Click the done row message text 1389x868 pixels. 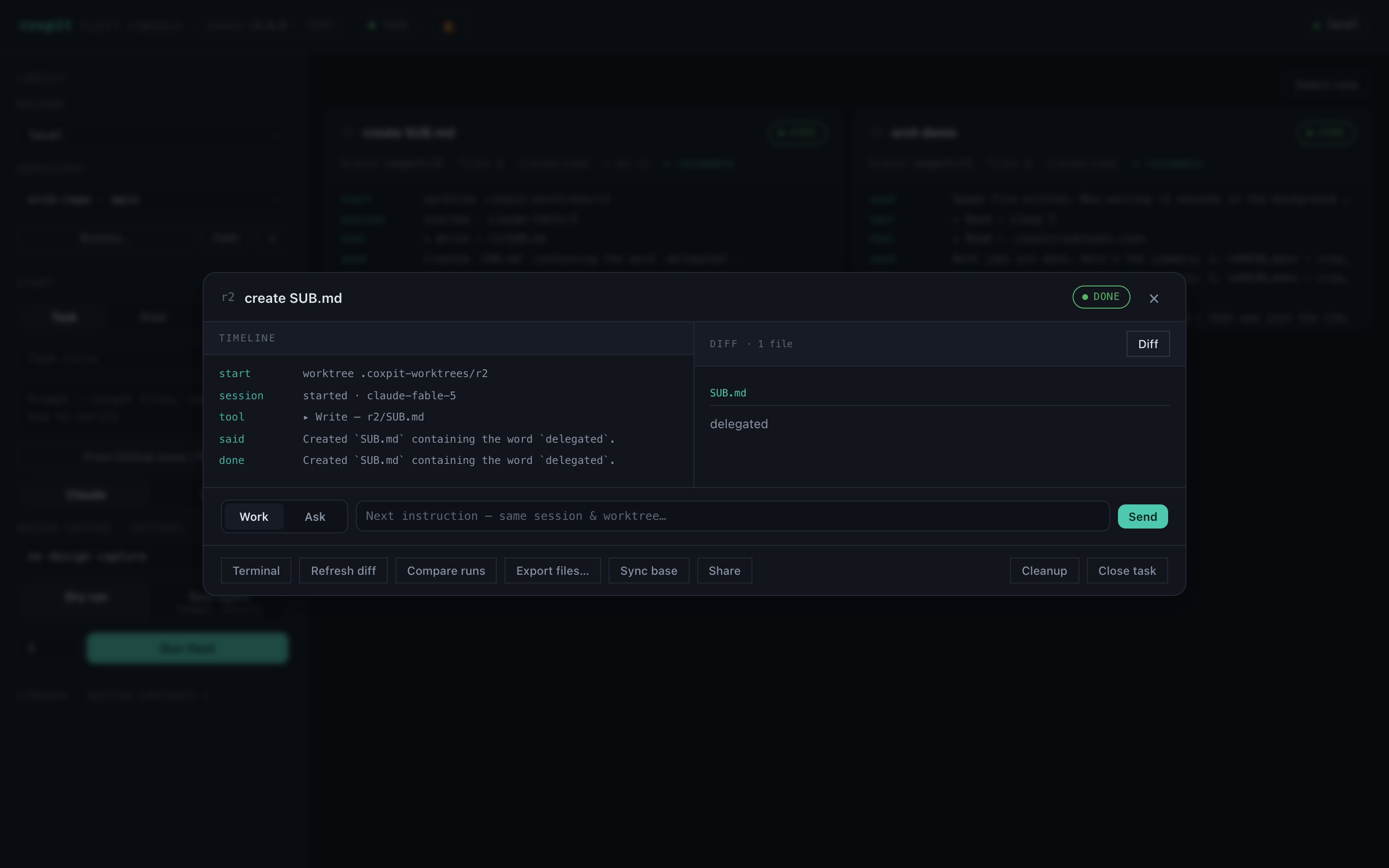(459, 461)
